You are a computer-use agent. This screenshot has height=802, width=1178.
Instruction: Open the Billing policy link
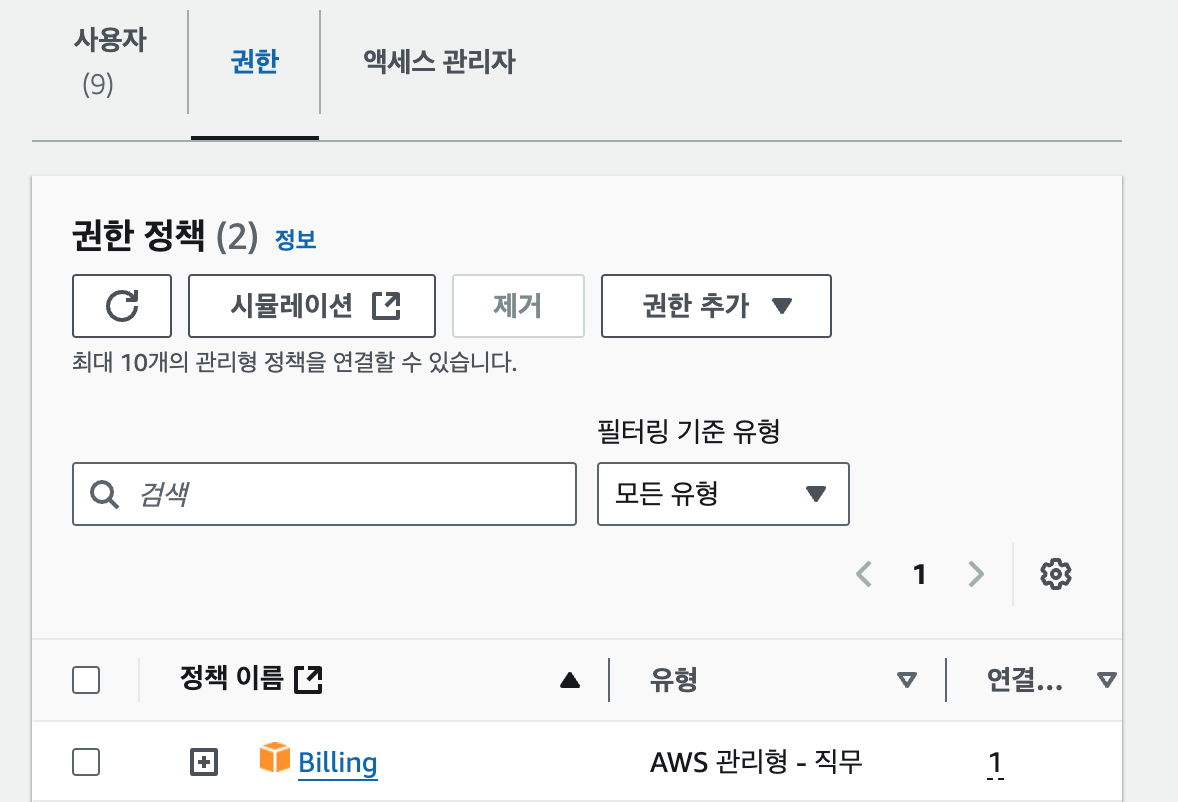click(x=338, y=764)
